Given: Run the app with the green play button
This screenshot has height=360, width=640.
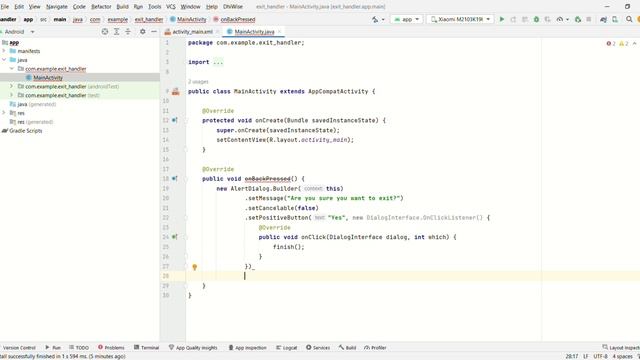Looking at the screenshot, I should (502, 19).
